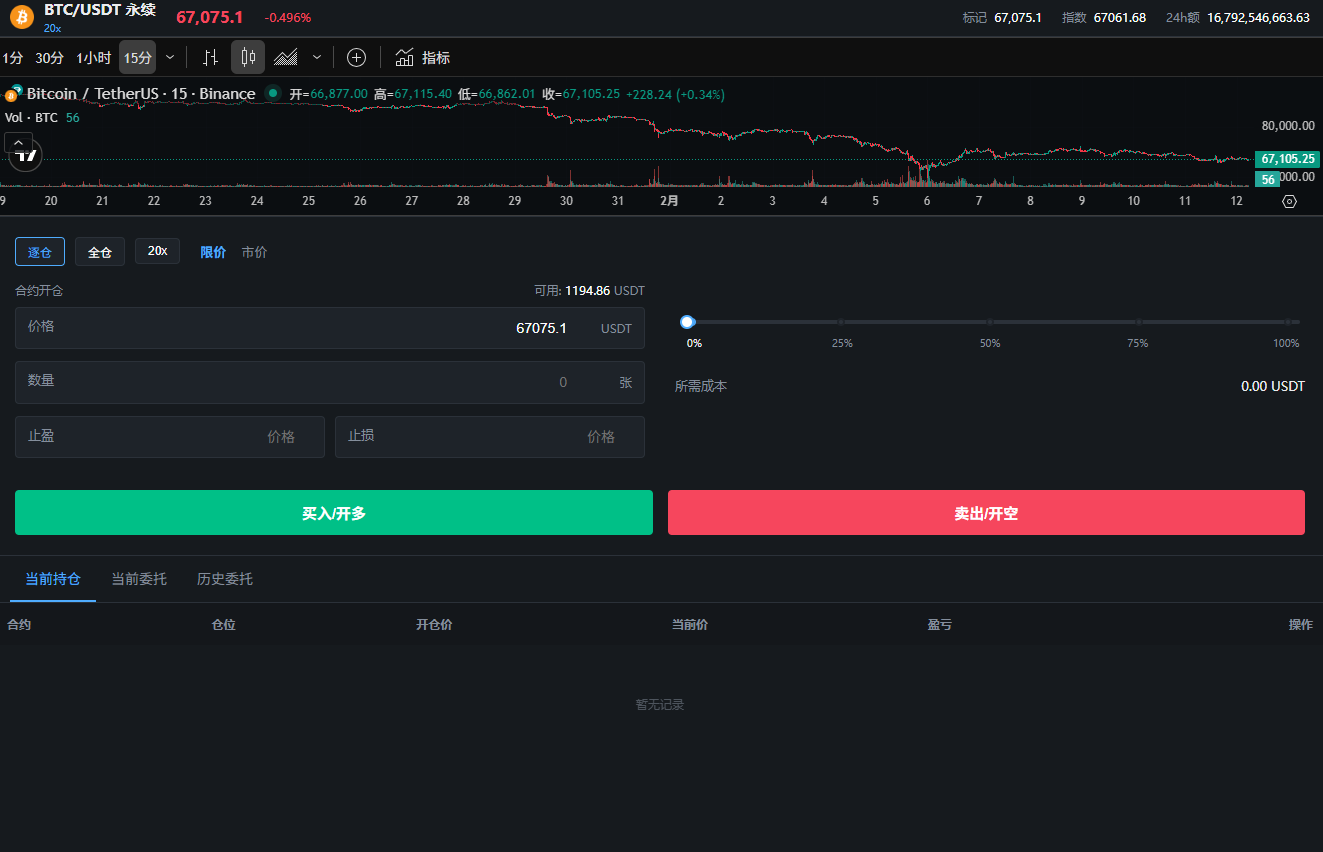This screenshot has height=852, width=1323.
Task: Select the bars chart style icon
Action: point(210,58)
